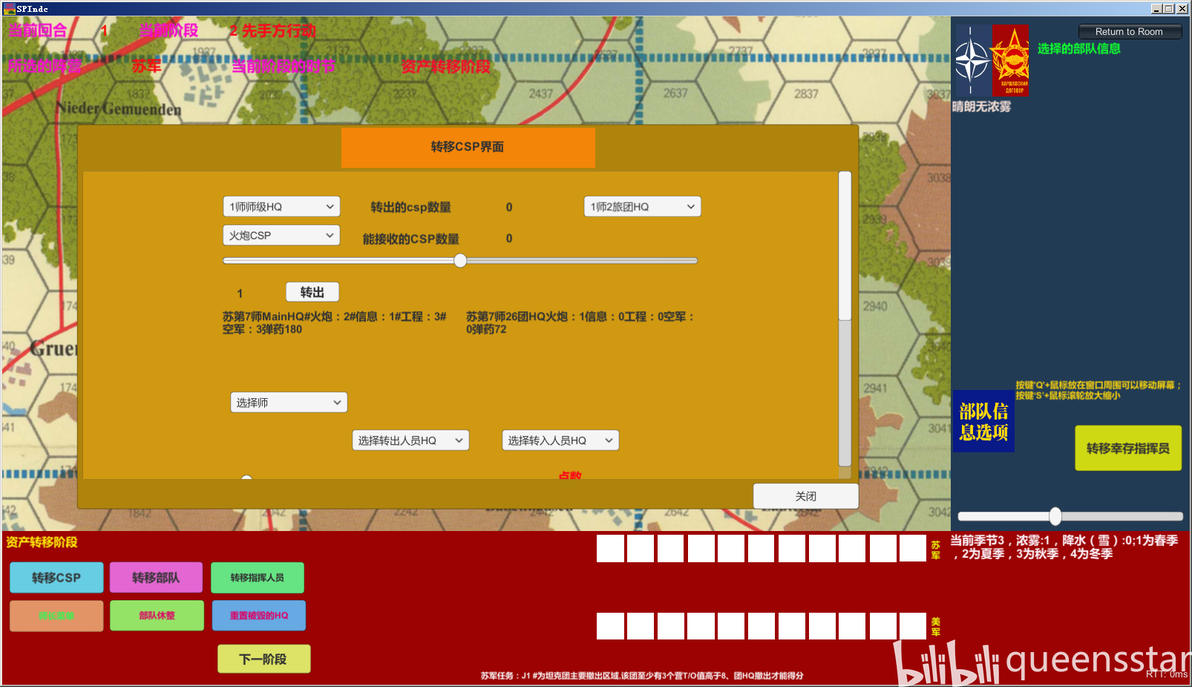The height and width of the screenshot is (687, 1192).
Task: Minimize the SPIndc window
Action: pos(1156,8)
